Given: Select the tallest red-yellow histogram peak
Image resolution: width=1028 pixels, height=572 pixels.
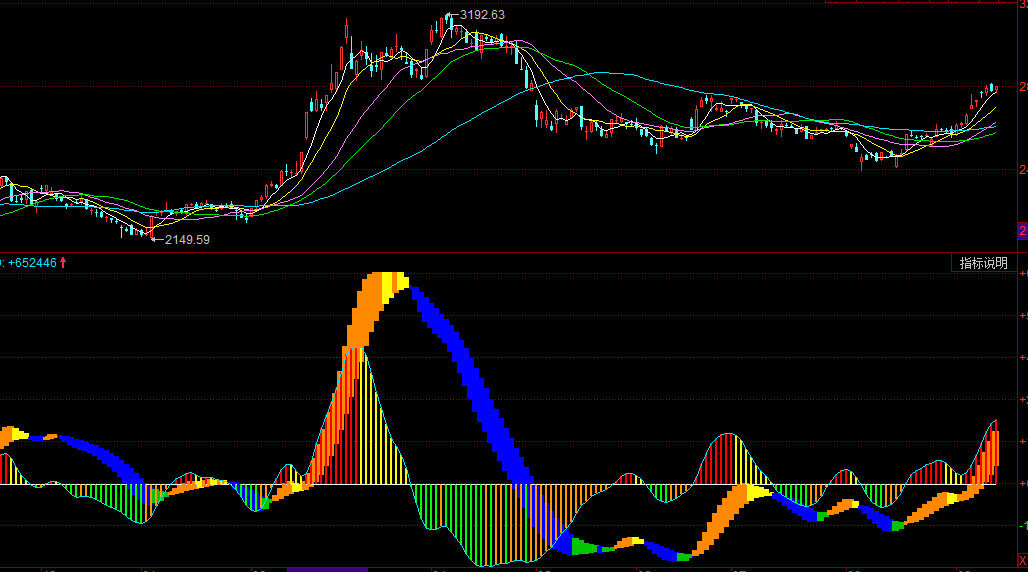Looking at the screenshot, I should point(362,400).
